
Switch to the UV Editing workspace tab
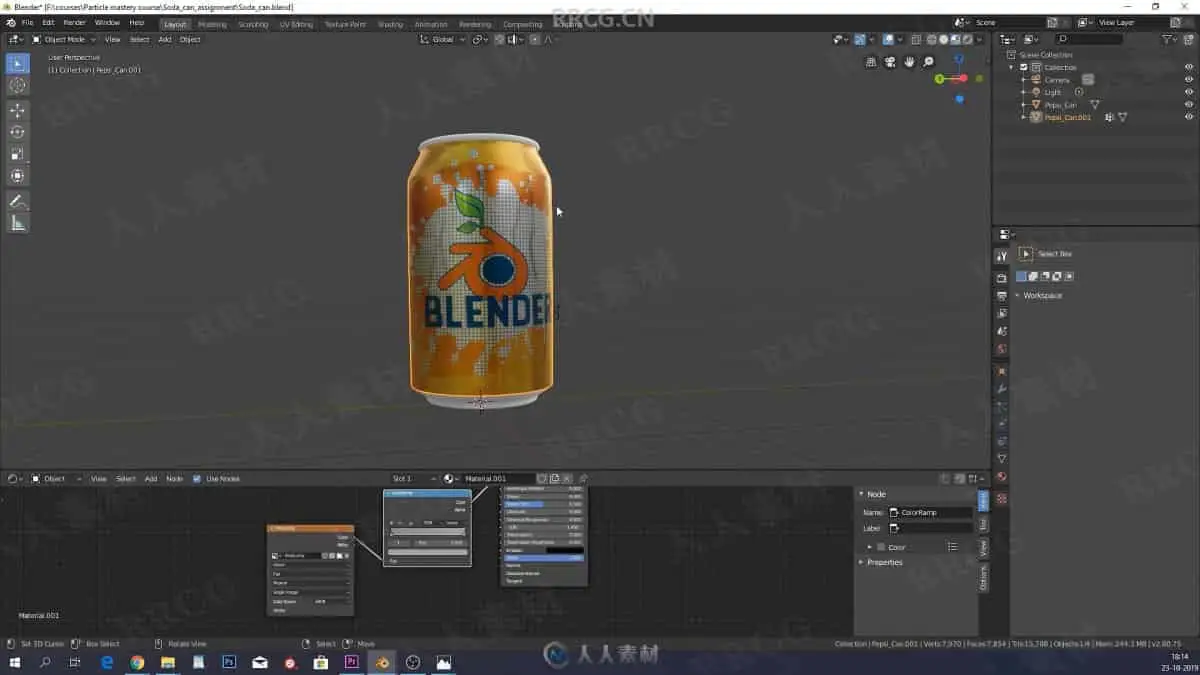[x=296, y=24]
